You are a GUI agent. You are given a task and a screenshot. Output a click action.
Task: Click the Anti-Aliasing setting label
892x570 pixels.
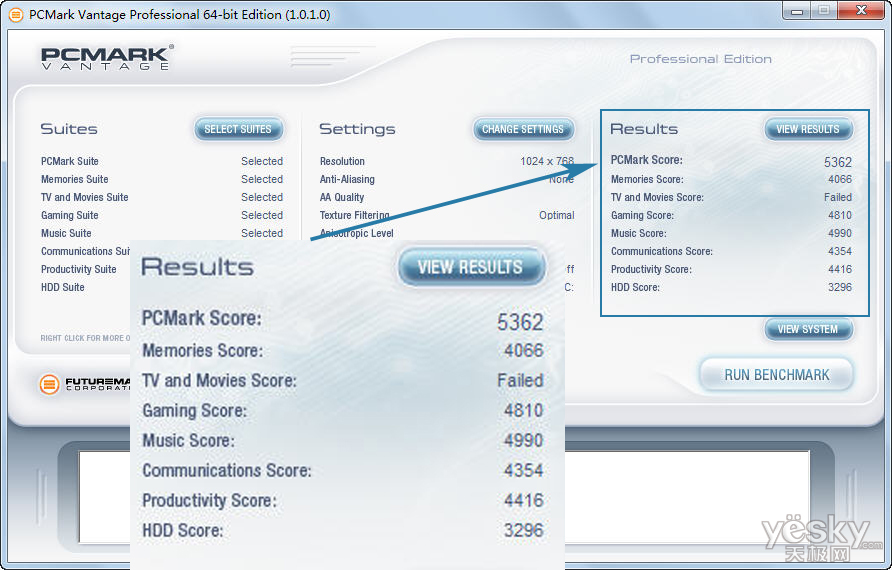(347, 179)
